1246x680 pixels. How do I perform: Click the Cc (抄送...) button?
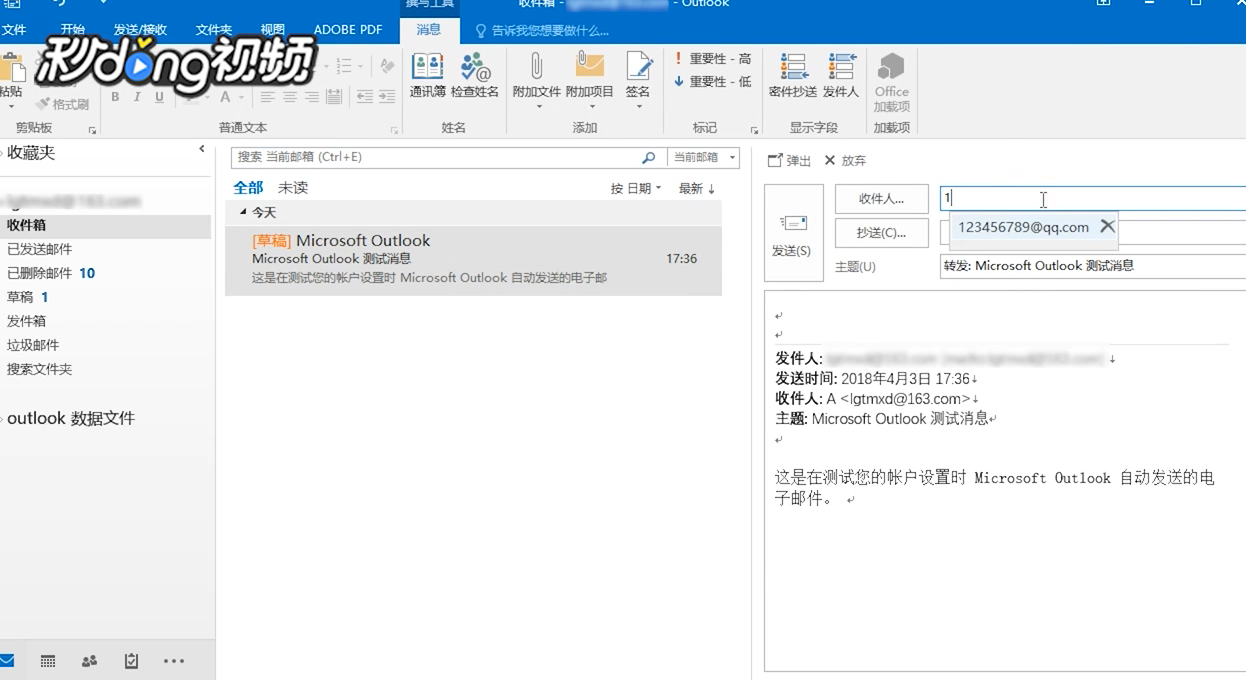882,232
